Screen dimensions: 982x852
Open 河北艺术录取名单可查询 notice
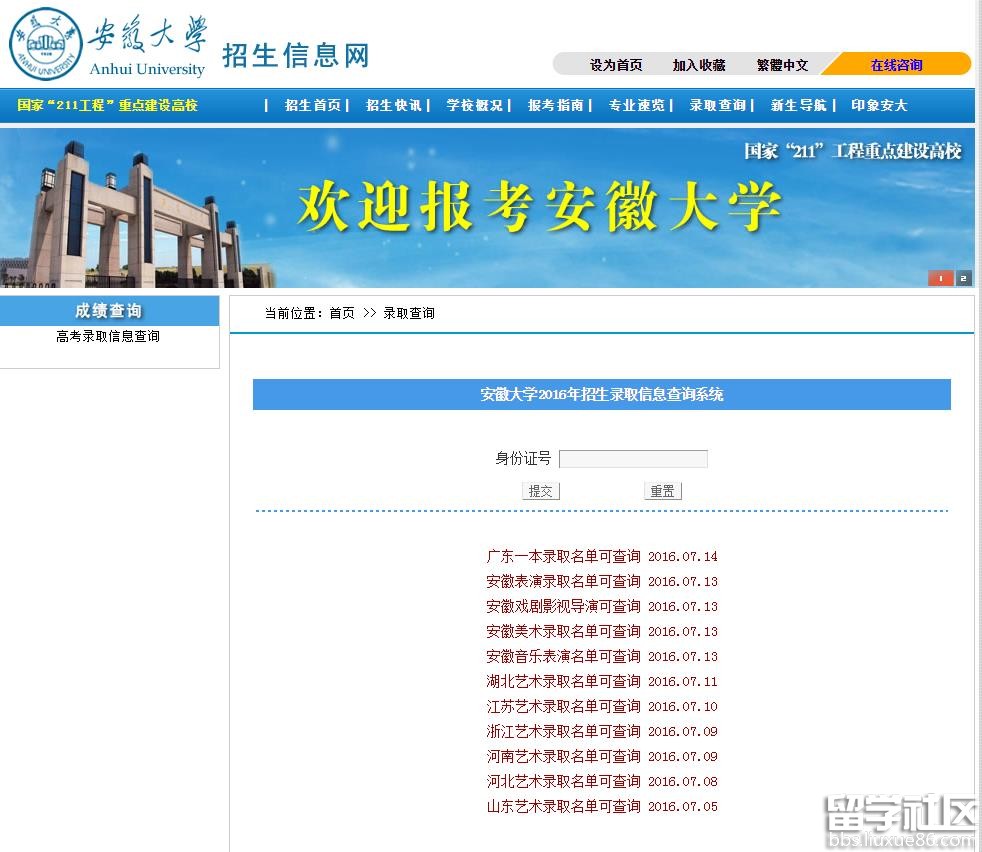[563, 782]
